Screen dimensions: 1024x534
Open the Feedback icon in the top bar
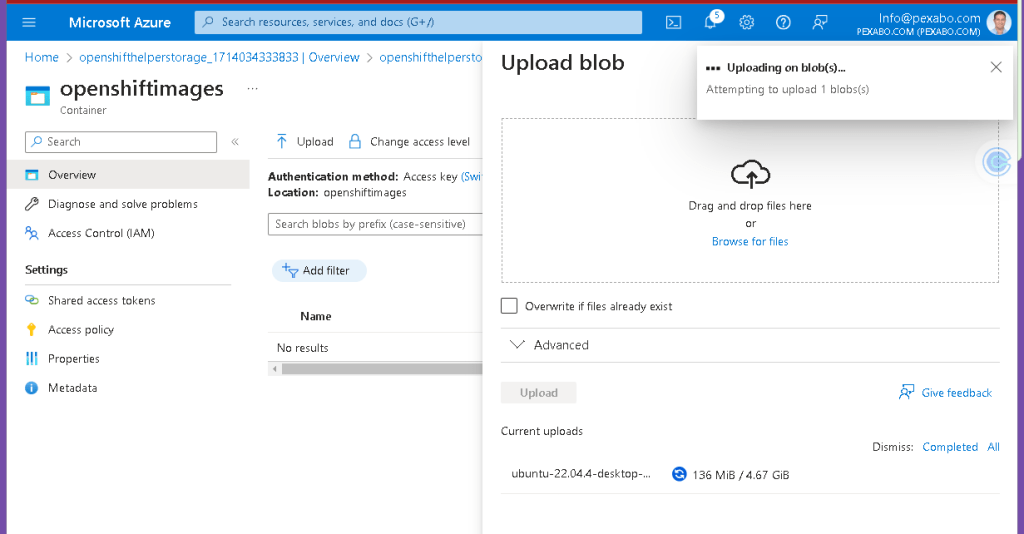820,22
